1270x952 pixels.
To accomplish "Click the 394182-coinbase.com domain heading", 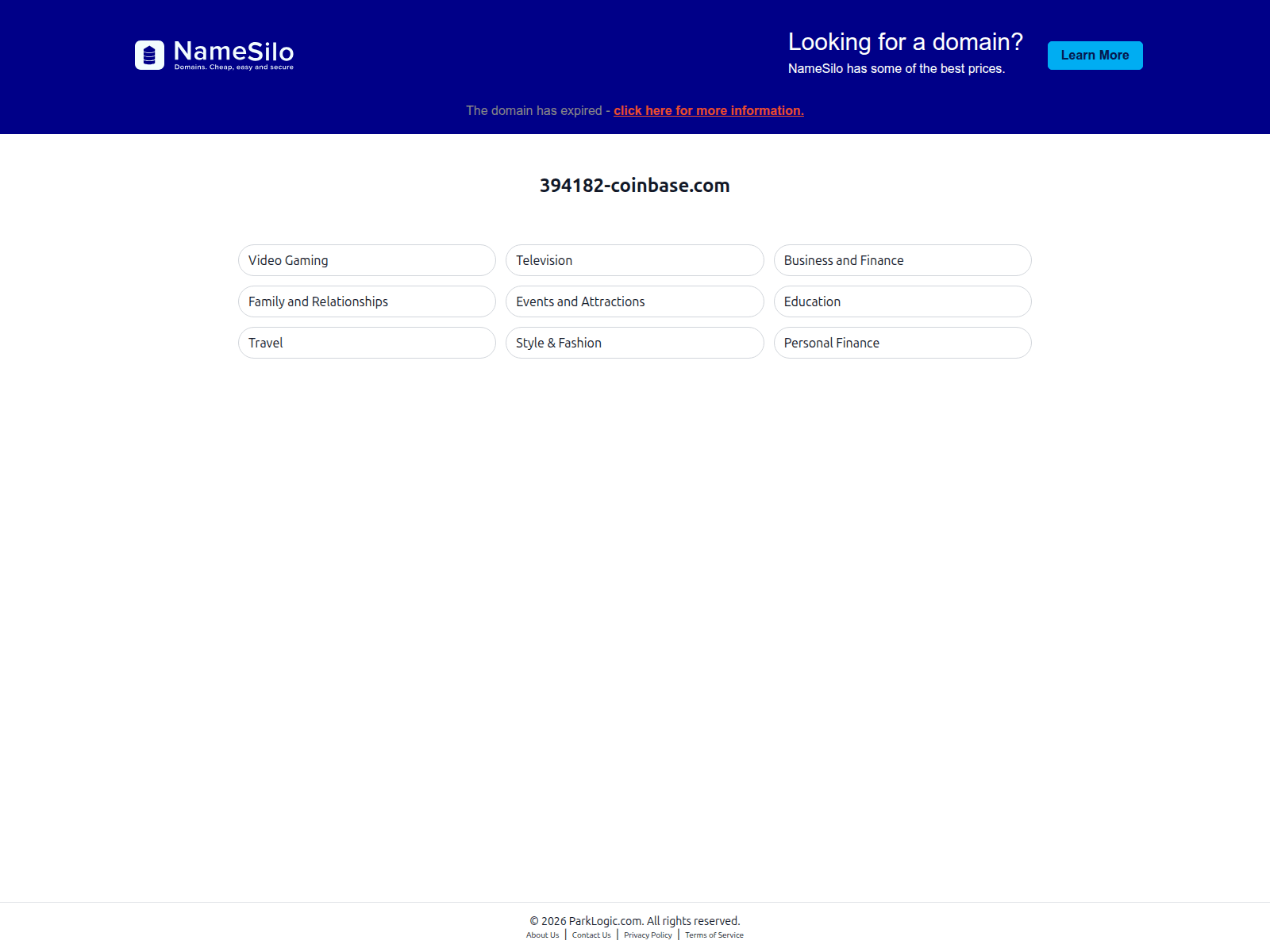I will click(x=635, y=186).
